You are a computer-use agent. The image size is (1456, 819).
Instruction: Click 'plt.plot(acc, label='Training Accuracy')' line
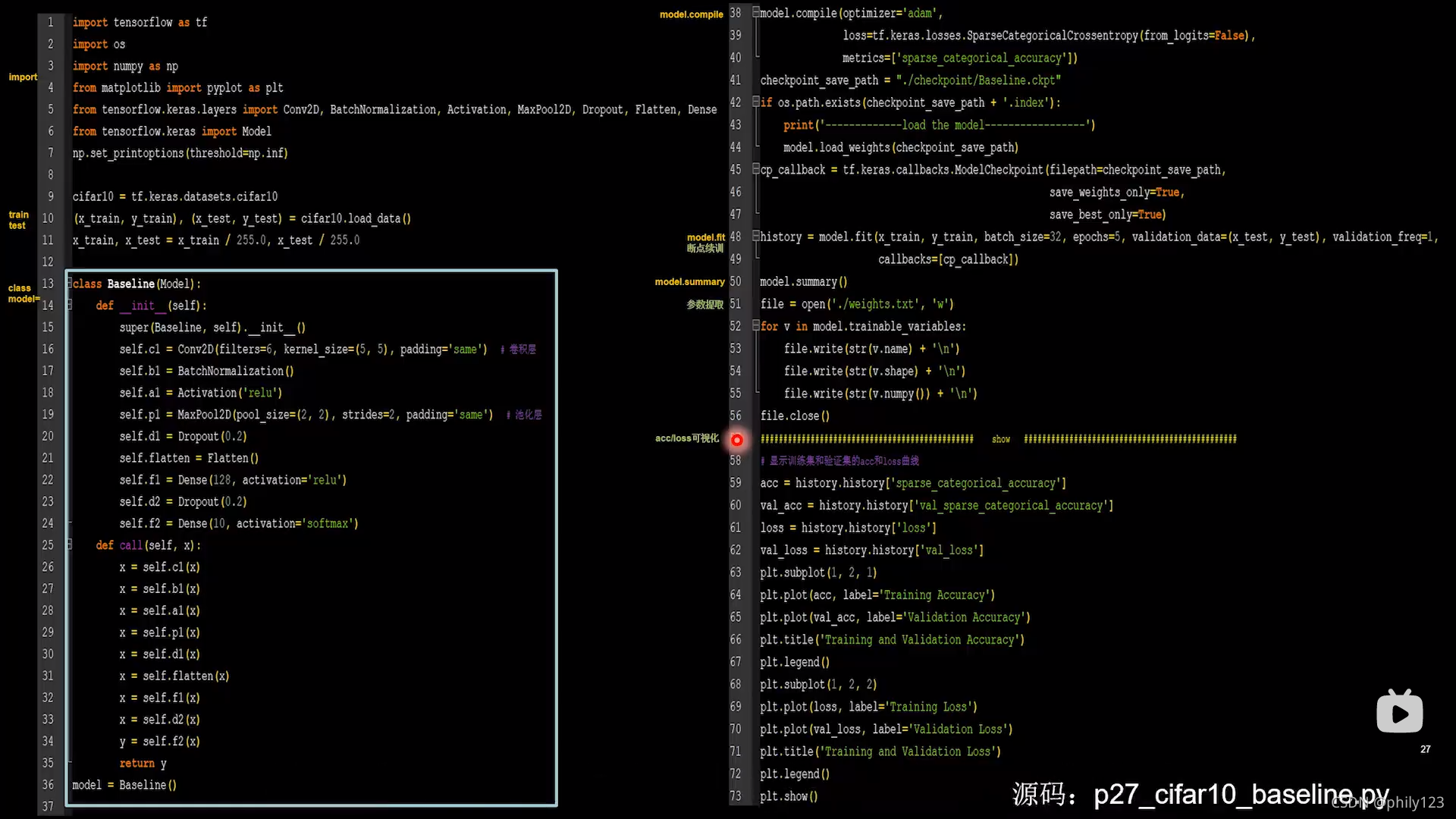click(877, 595)
